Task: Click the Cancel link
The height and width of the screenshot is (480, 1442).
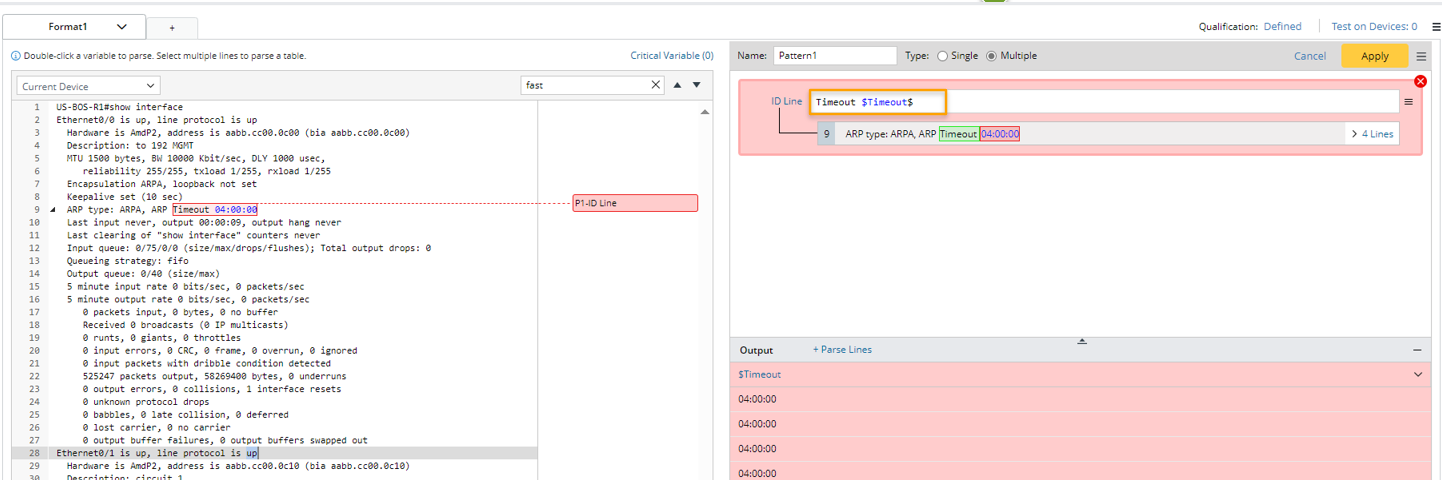Action: pyautogui.click(x=1309, y=56)
